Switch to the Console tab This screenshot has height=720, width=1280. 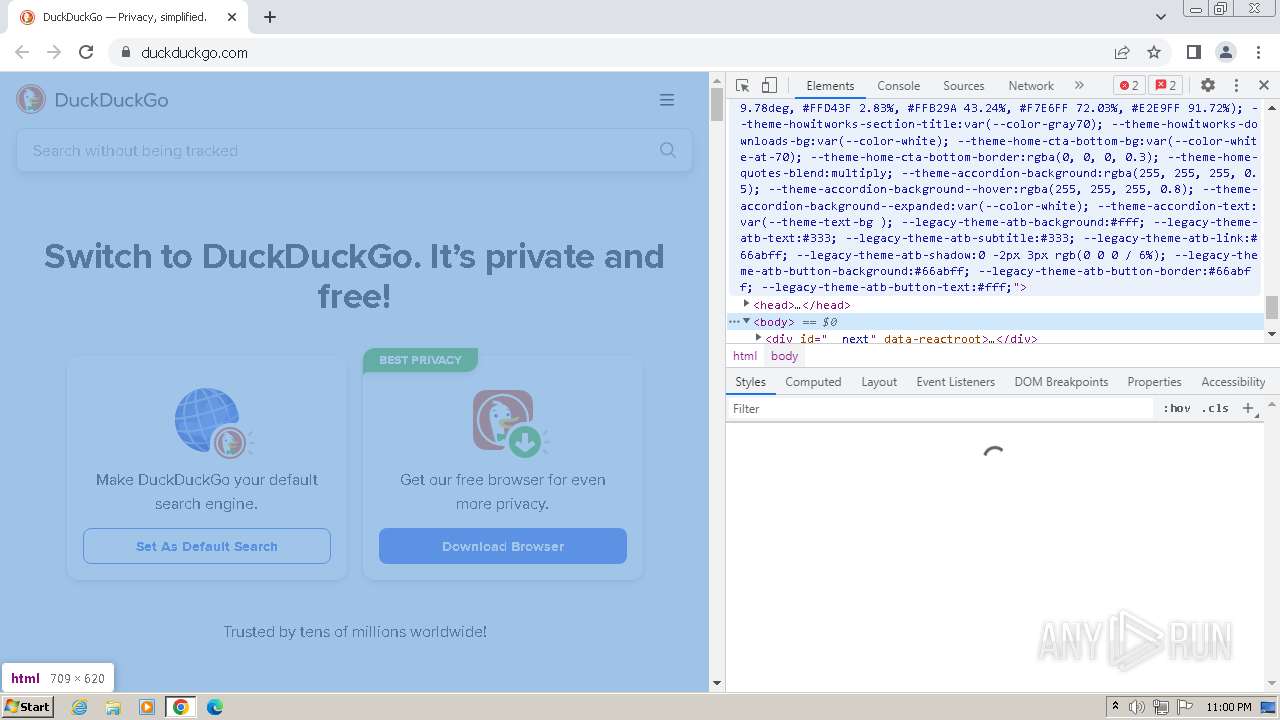[x=898, y=86]
